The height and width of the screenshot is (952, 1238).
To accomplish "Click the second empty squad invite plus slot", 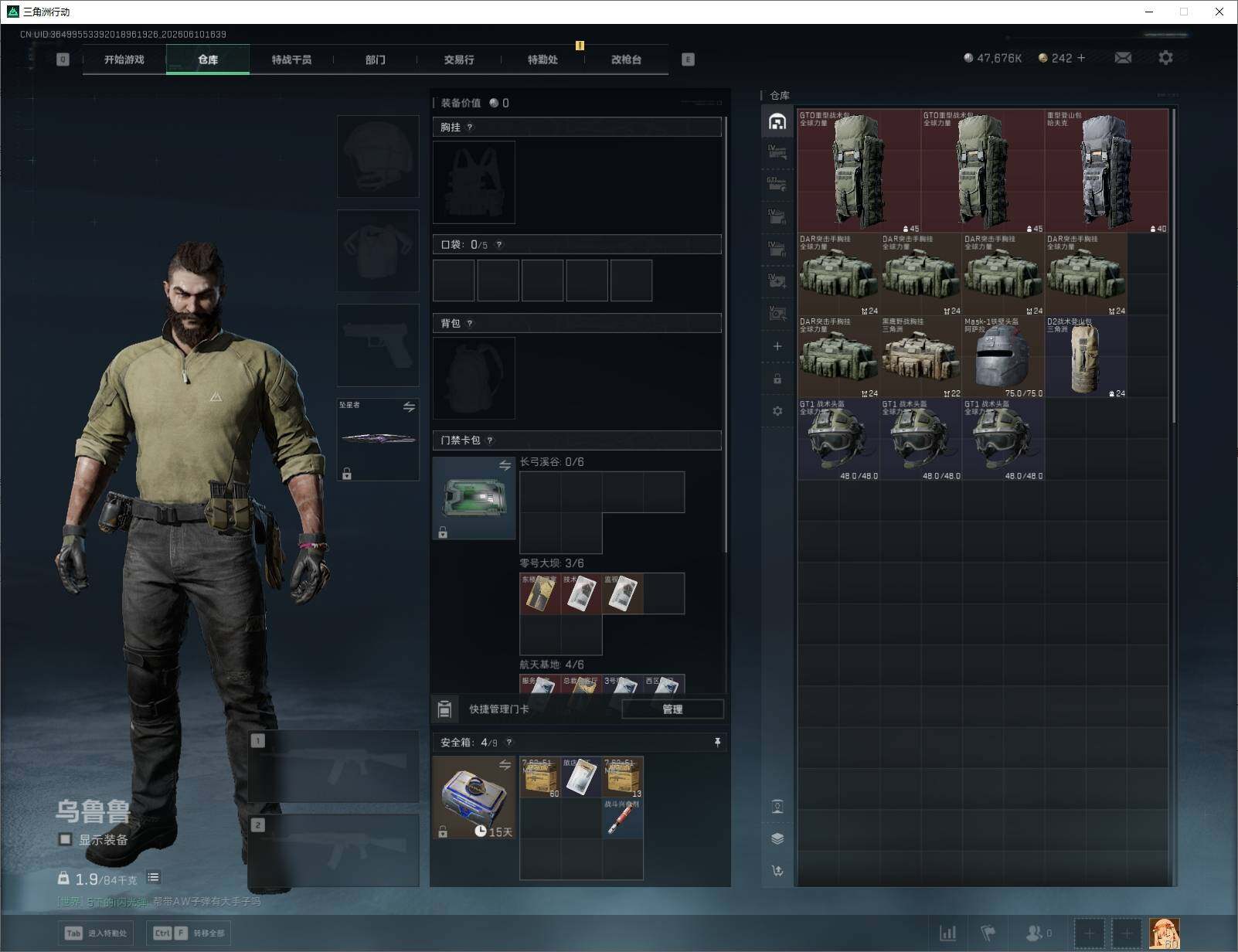I will tap(1127, 933).
